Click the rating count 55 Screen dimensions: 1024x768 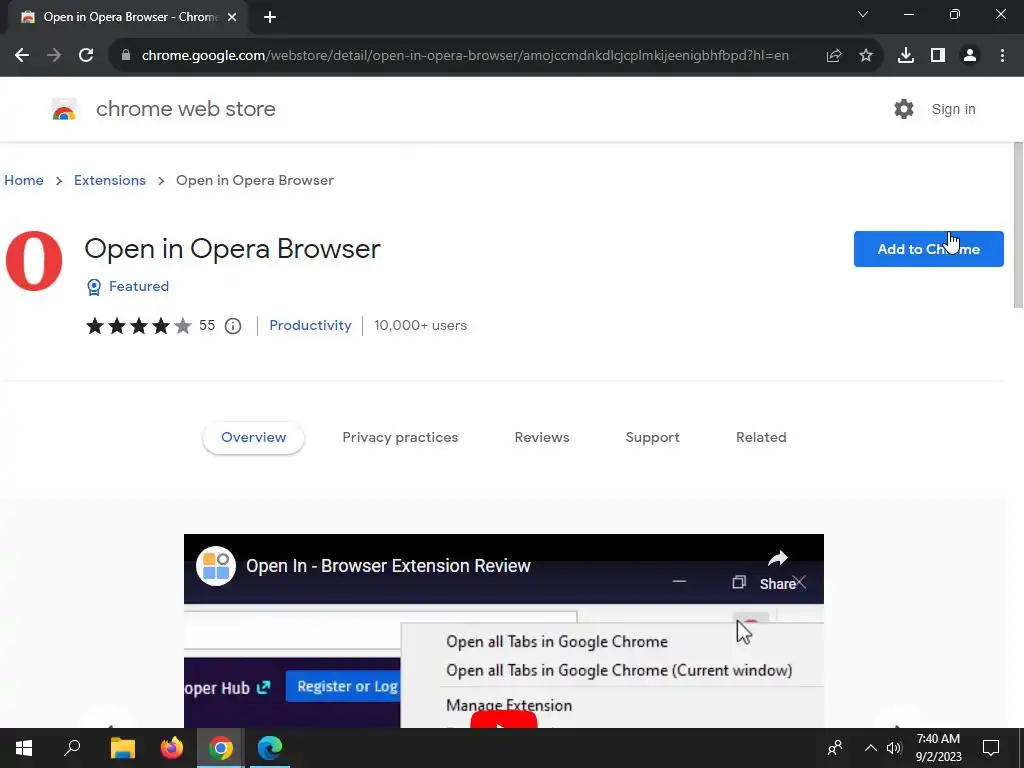coord(207,325)
